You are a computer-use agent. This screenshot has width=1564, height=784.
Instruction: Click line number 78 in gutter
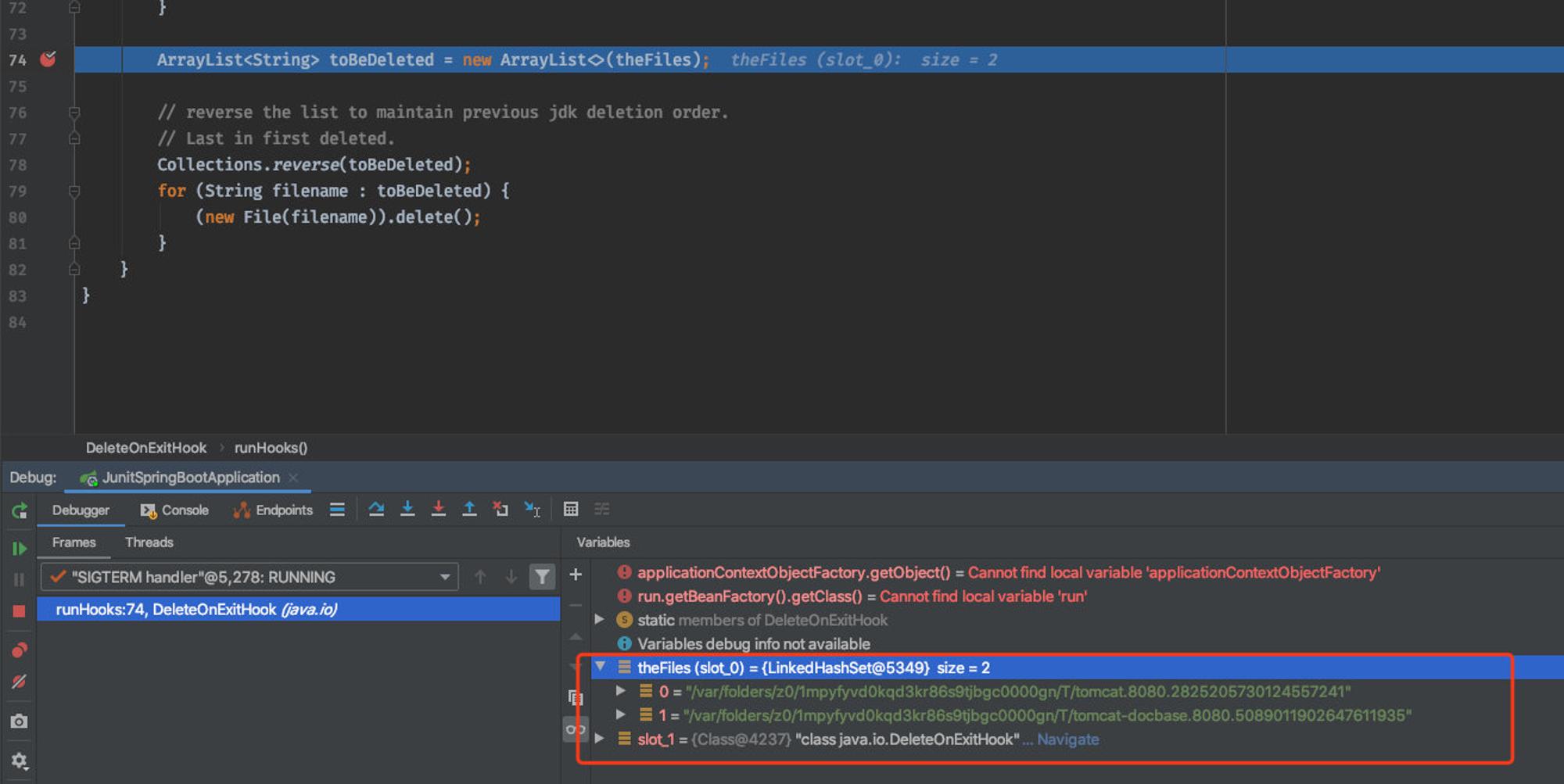tap(17, 165)
